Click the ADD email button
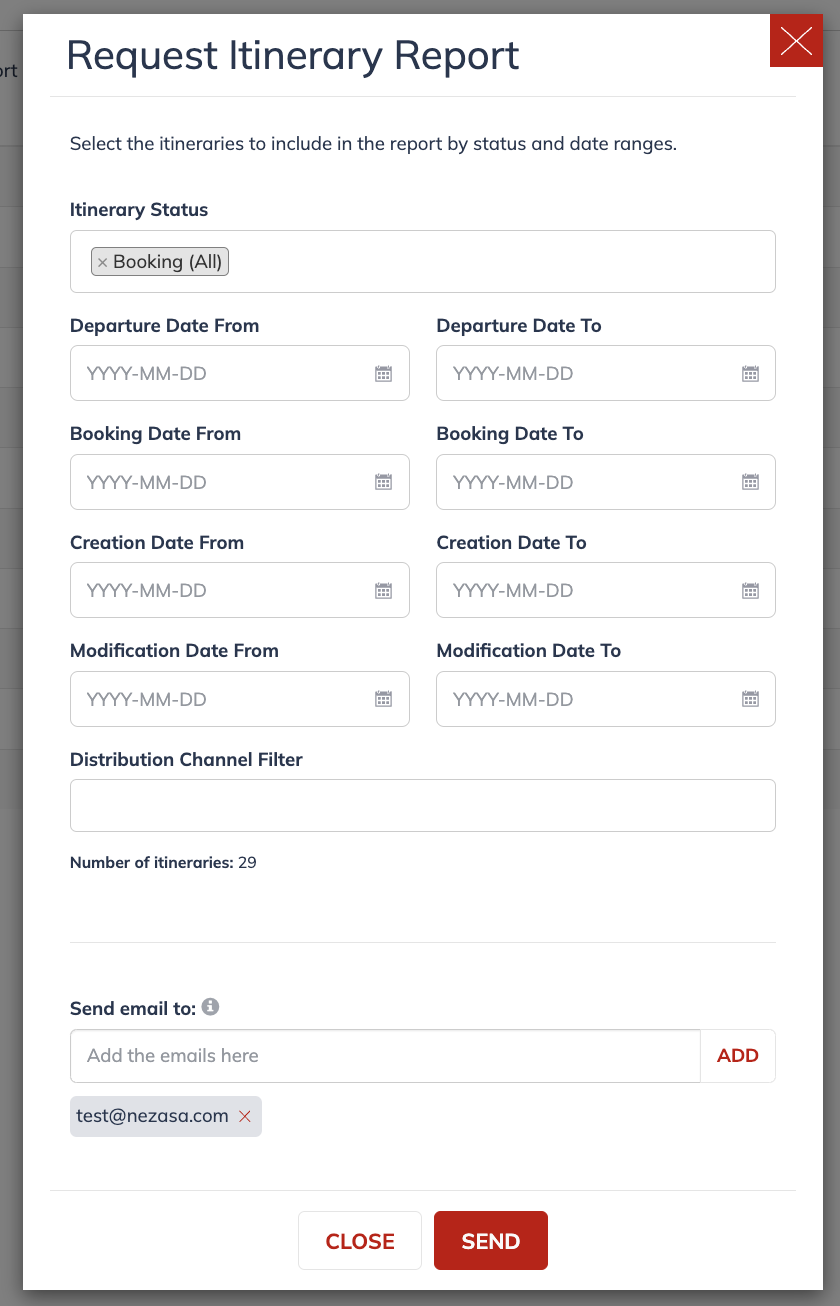The width and height of the screenshot is (840, 1306). tap(738, 1056)
